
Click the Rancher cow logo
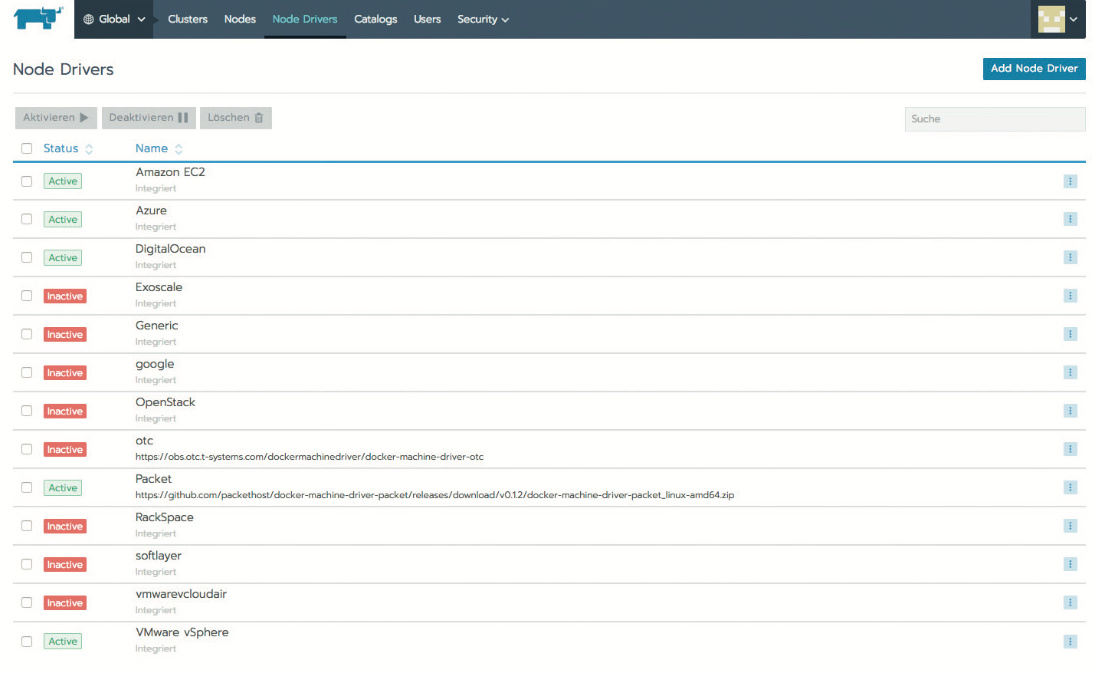(x=37, y=19)
